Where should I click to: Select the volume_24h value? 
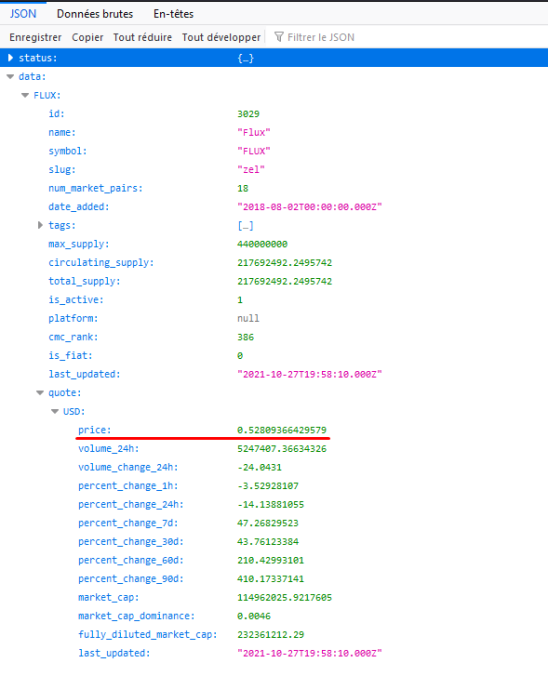pyautogui.click(x=282, y=449)
